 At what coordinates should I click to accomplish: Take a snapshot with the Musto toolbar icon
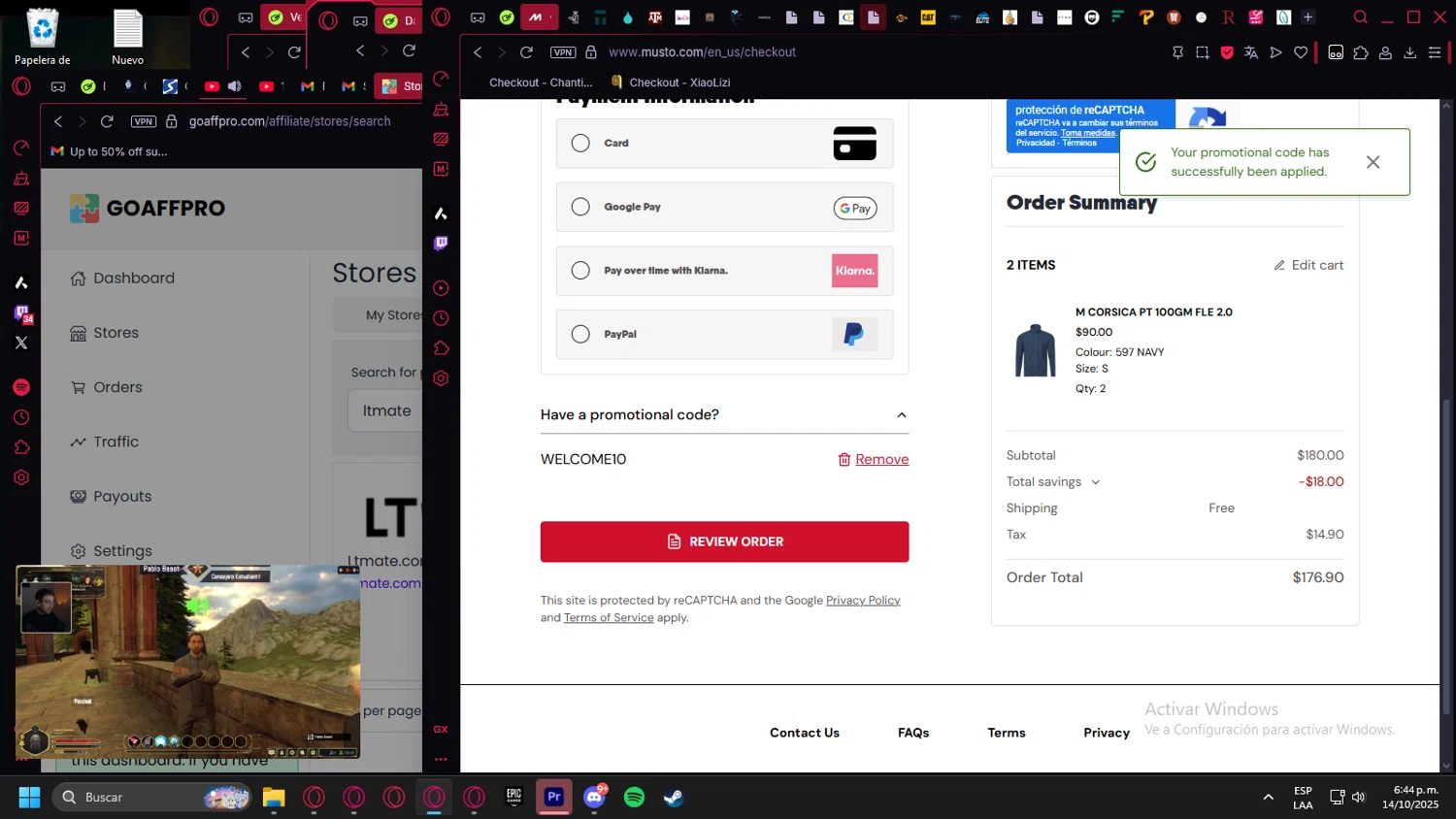tap(1203, 52)
